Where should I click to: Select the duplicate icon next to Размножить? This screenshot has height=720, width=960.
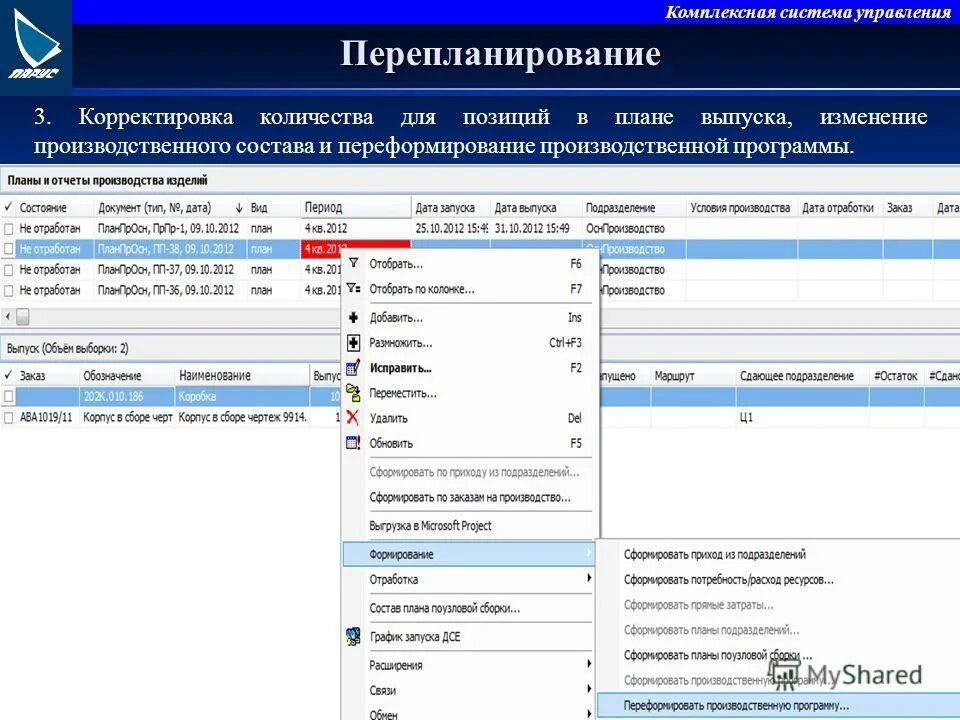point(352,342)
